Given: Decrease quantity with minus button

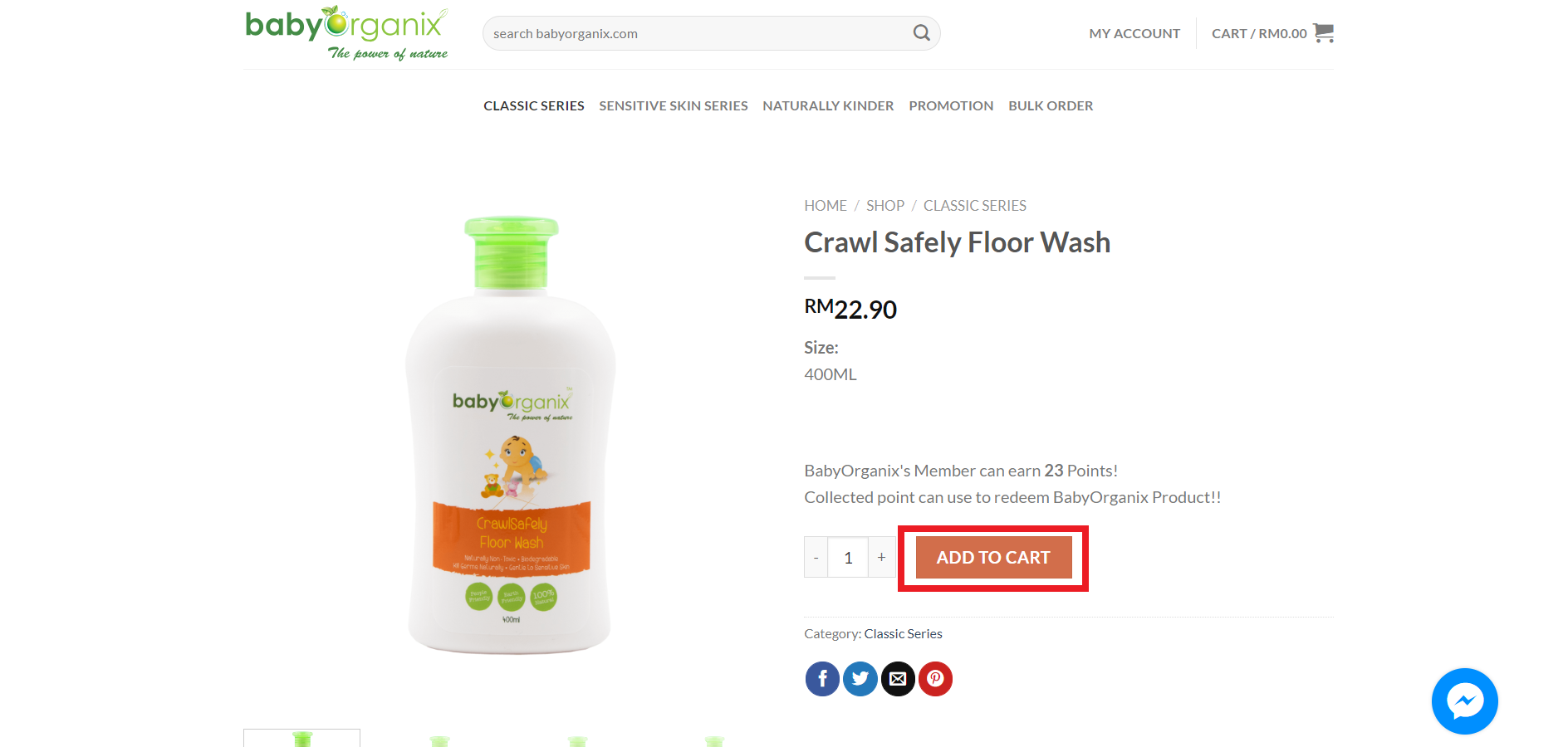Looking at the screenshot, I should pos(816,558).
